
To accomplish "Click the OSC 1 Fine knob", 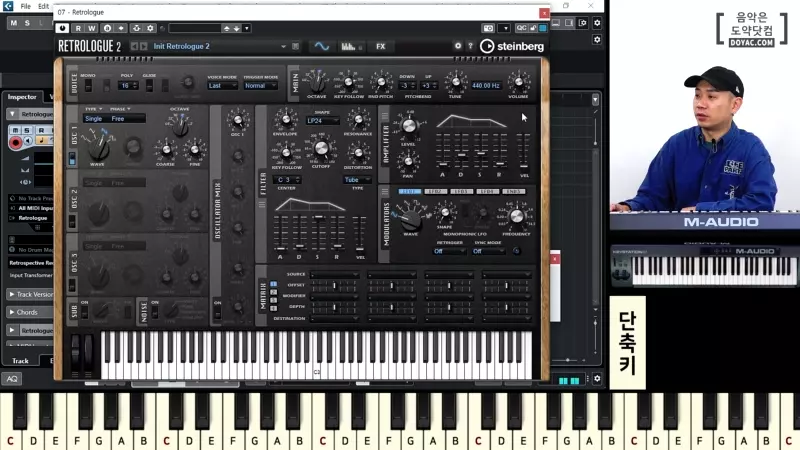I will pyautogui.click(x=194, y=150).
